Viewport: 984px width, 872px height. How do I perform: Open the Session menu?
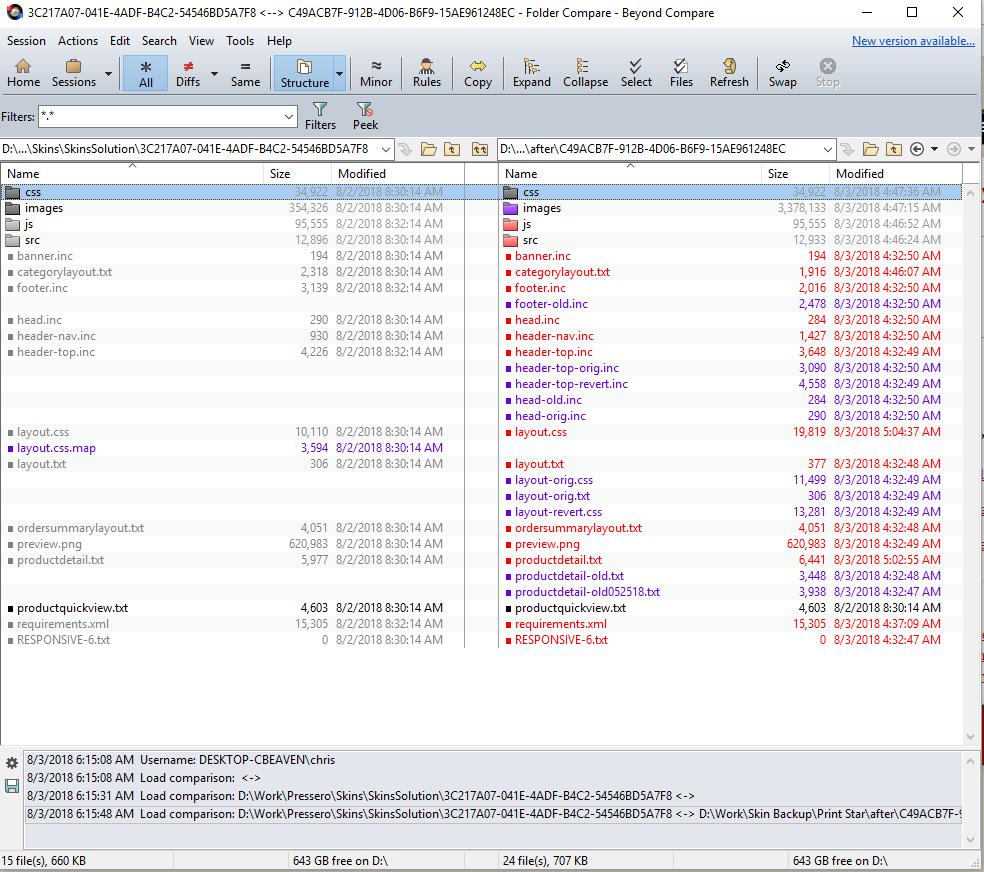coord(26,41)
